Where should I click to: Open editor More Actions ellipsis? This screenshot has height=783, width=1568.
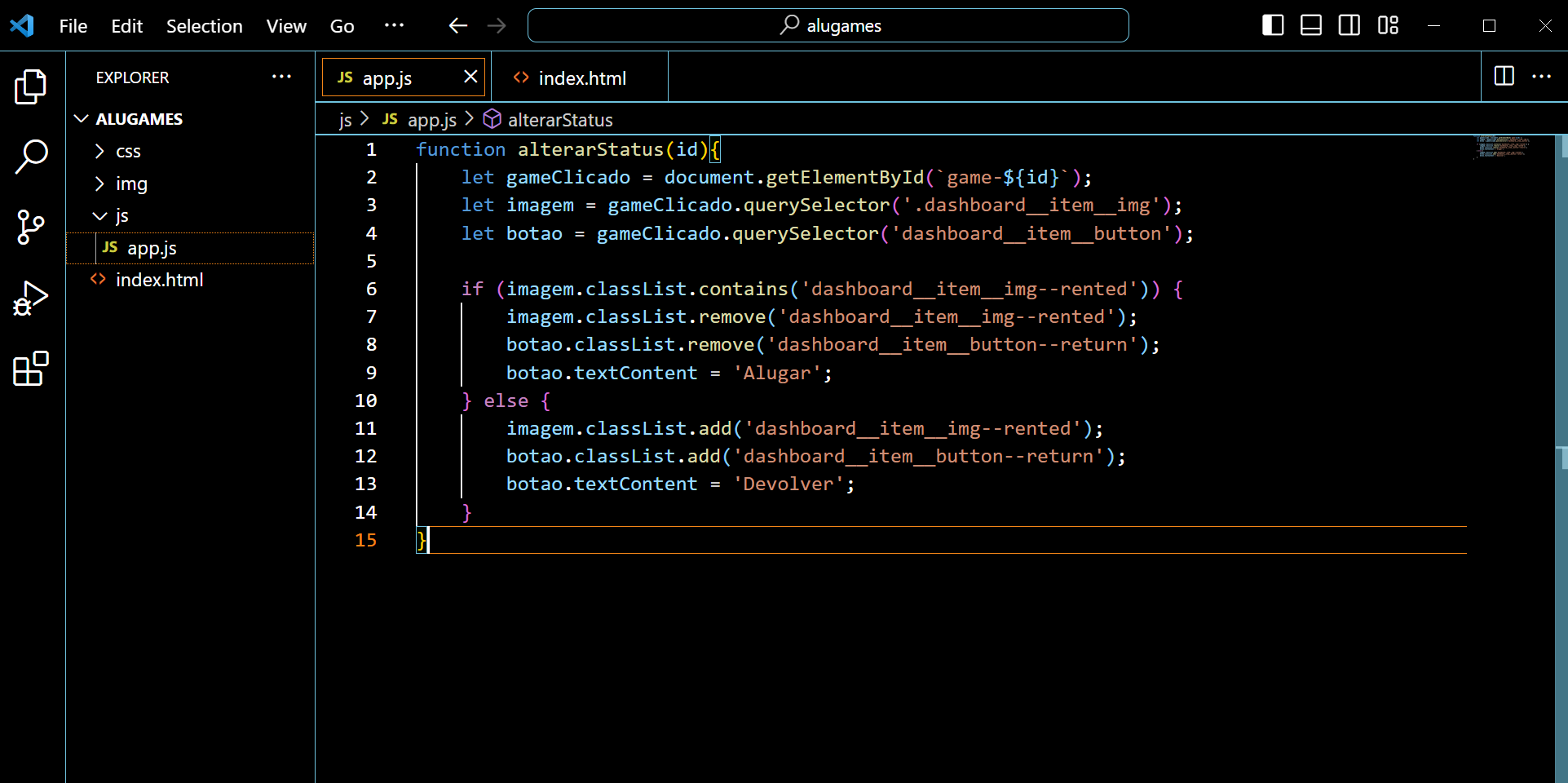coord(1541,76)
